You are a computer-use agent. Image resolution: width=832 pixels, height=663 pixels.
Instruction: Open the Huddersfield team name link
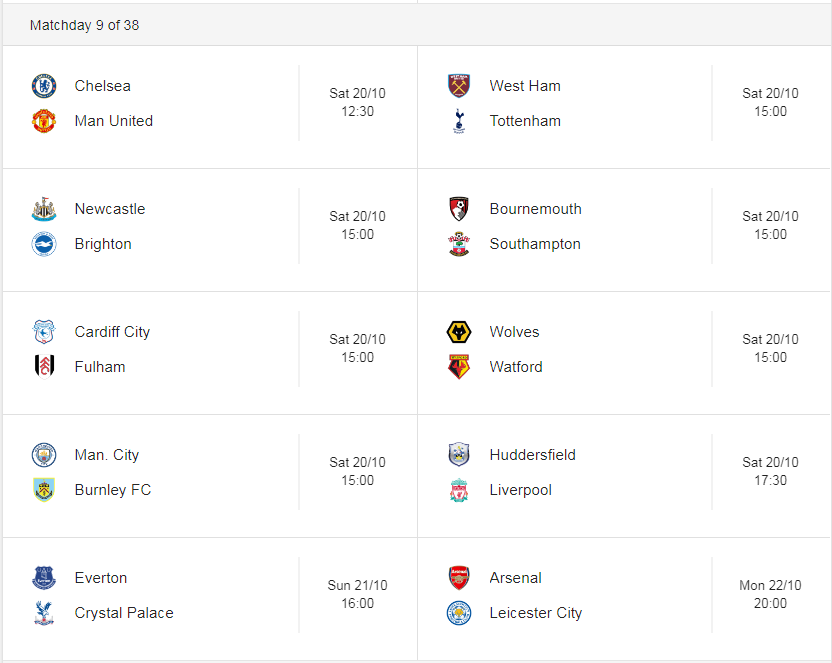point(532,455)
